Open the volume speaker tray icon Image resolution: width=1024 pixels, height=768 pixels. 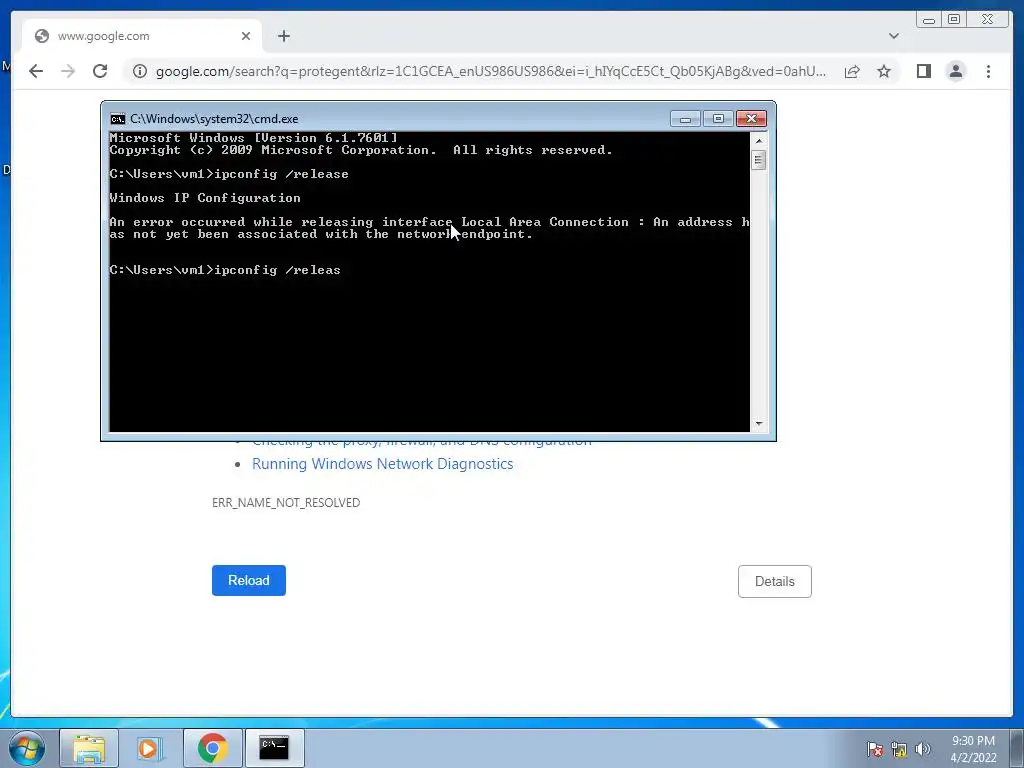(923, 749)
